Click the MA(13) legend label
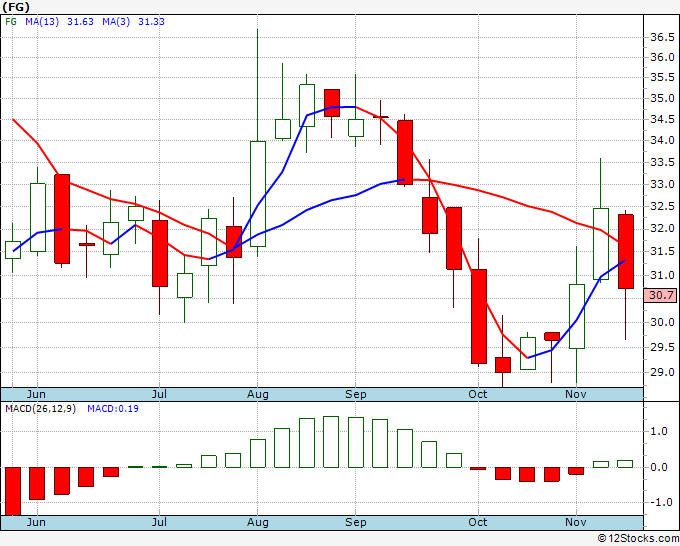Viewport: 680px width, 546px height. pos(42,22)
